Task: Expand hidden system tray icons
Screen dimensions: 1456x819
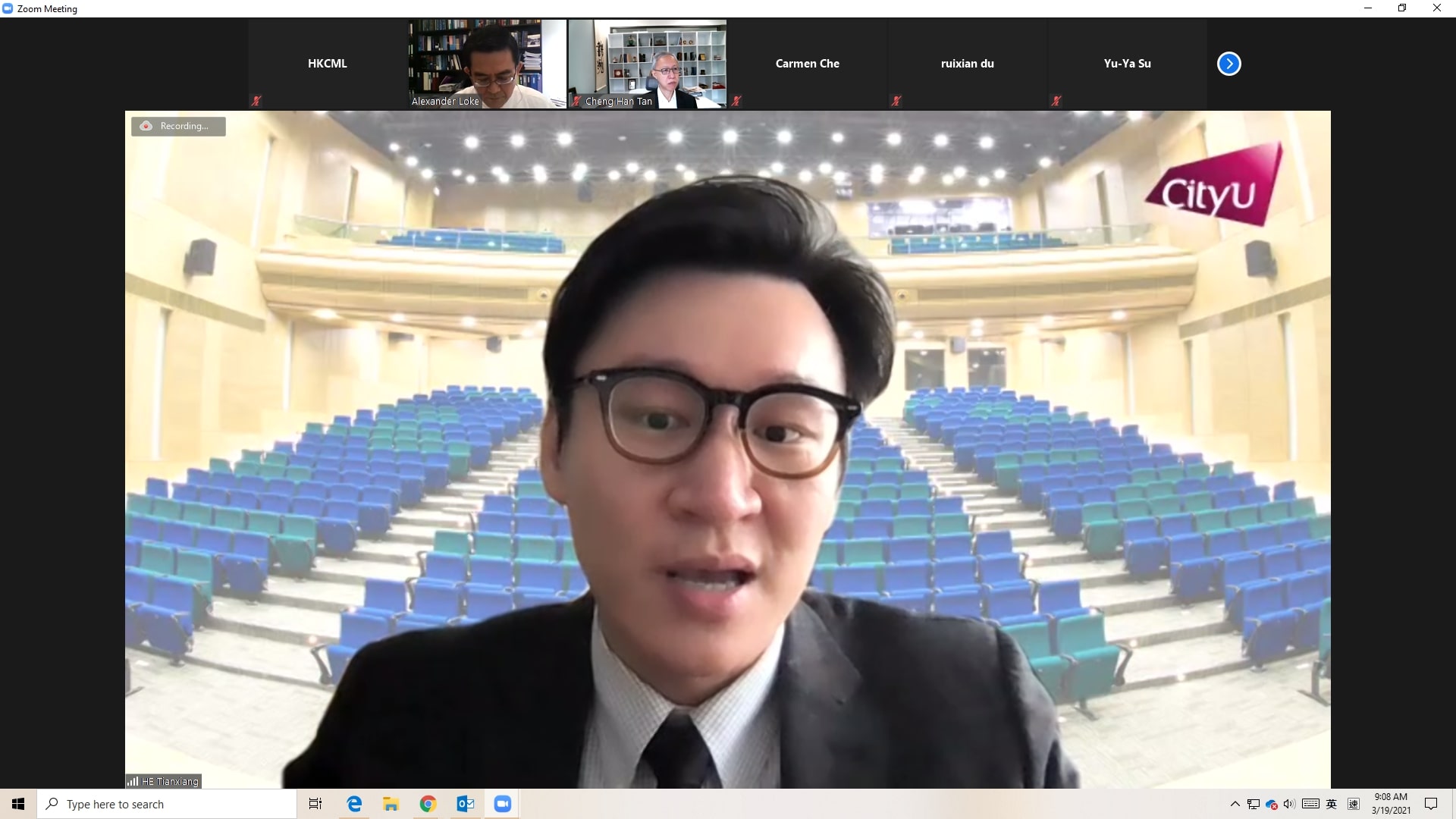Action: pyautogui.click(x=1235, y=804)
